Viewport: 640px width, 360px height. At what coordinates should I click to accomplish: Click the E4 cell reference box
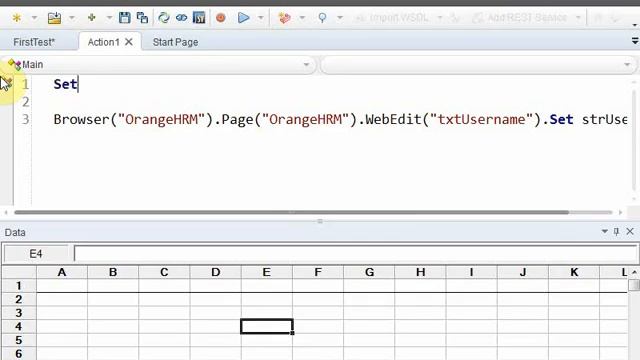[36, 254]
